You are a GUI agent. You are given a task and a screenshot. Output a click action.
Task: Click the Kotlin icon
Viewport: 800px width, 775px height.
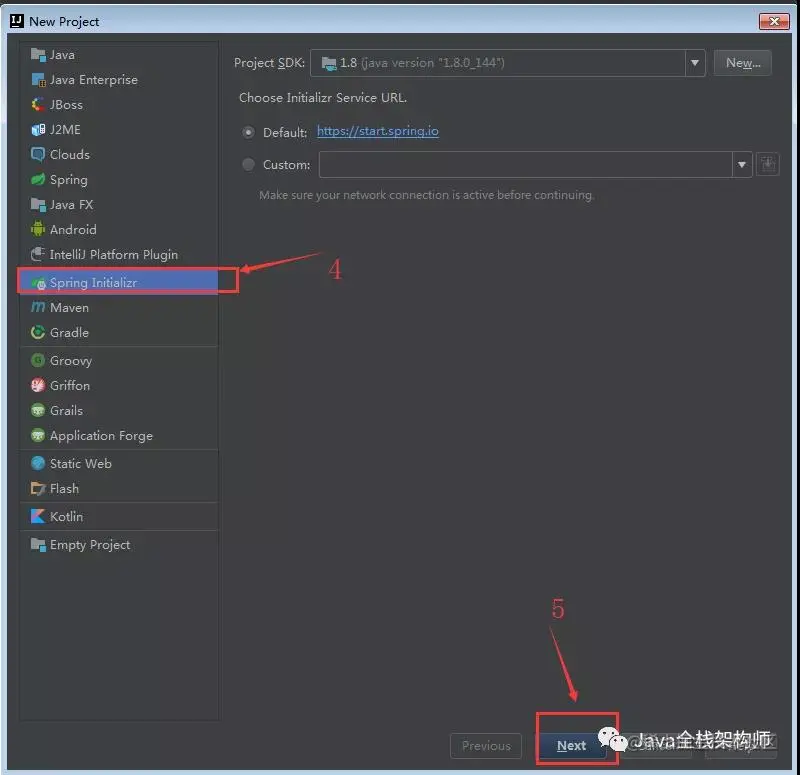[x=38, y=516]
